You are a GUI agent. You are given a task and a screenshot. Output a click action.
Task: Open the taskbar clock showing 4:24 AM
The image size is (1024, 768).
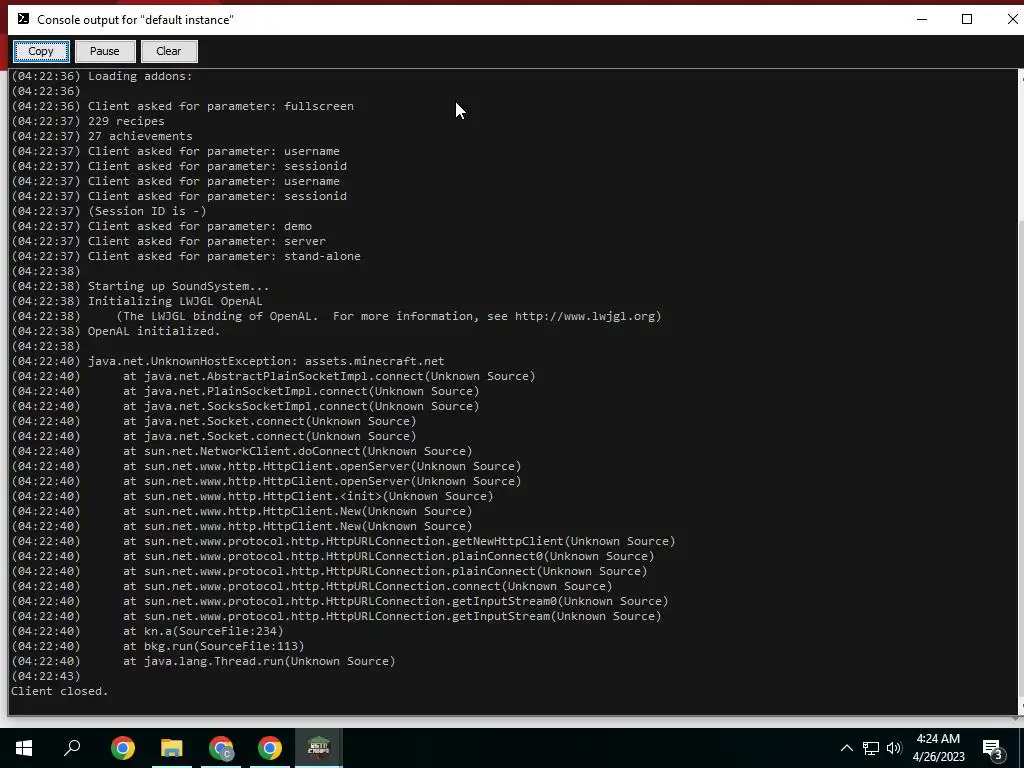(x=938, y=748)
